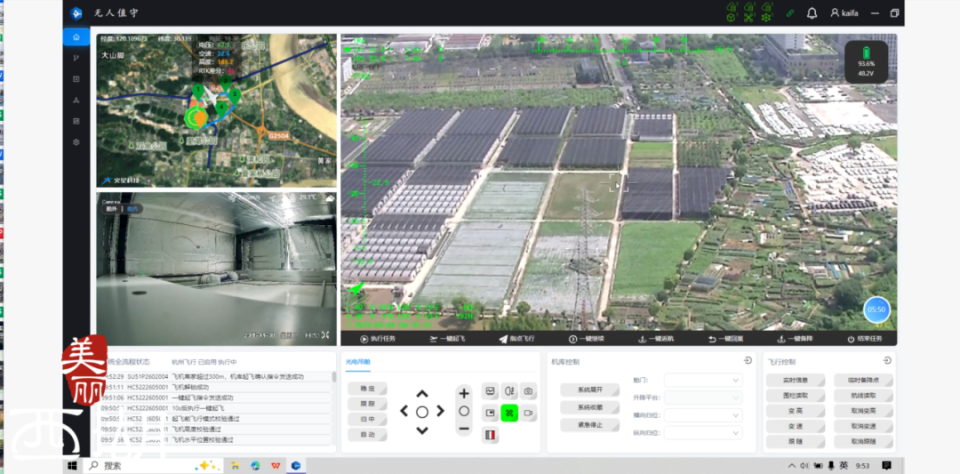Screen dimensions: 960x474
Task: Recenter gimbal using the center circle
Action: pyautogui.click(x=422, y=412)
